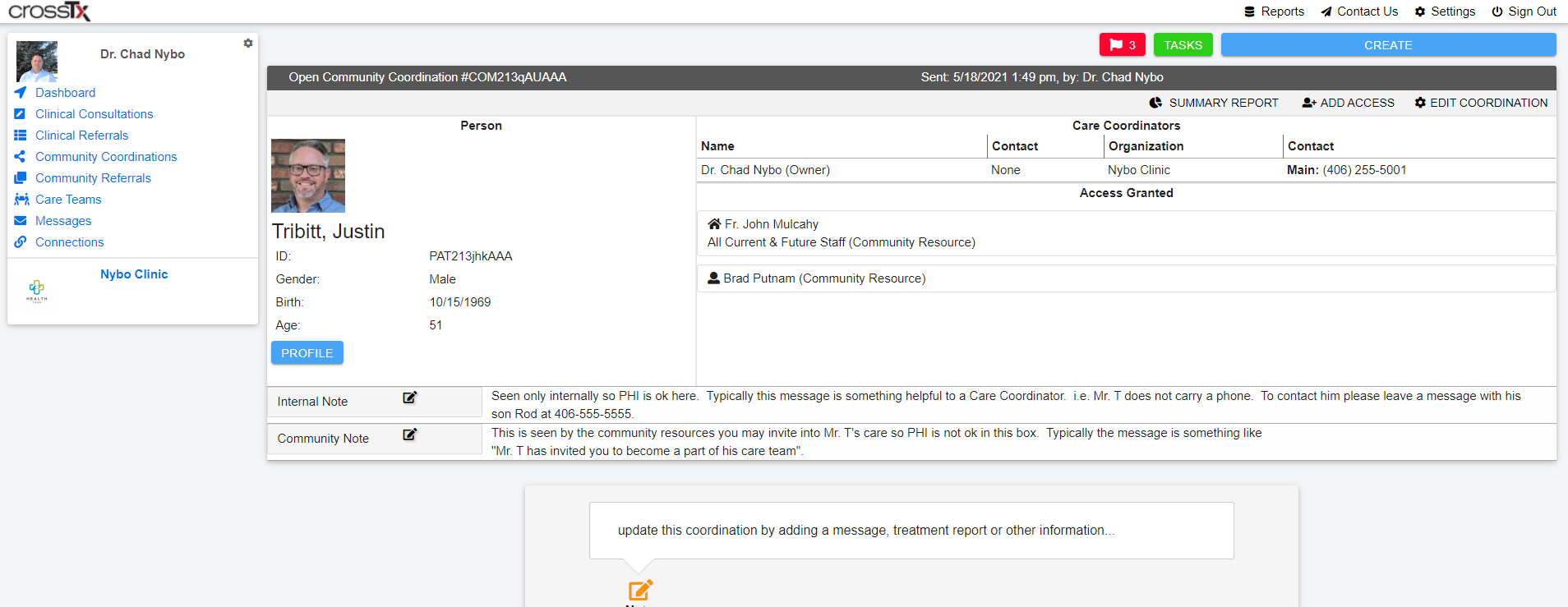This screenshot has width=1568, height=607.
Task: Click the Nybo Clinic health logo
Action: click(37, 291)
